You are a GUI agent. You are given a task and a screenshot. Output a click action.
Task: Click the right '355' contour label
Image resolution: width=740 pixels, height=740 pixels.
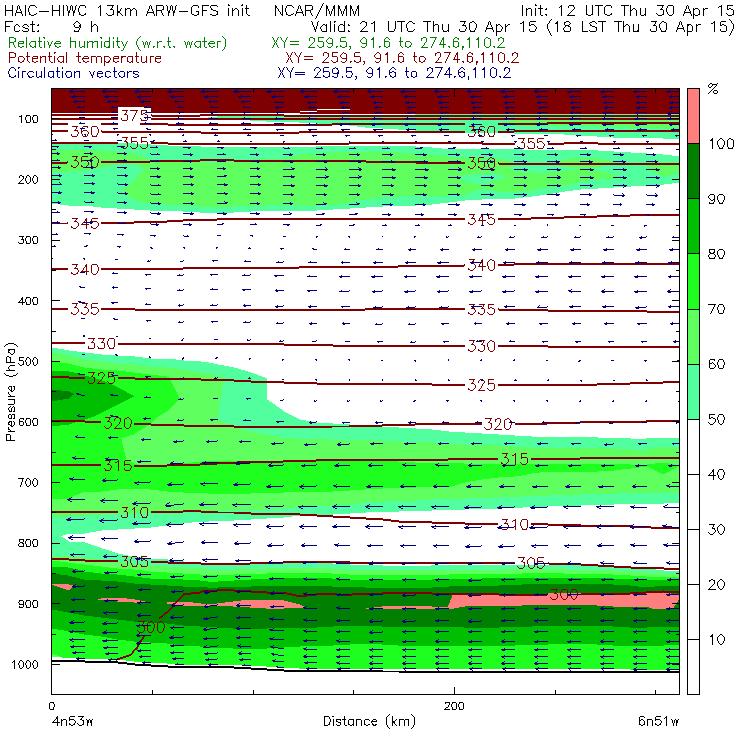(x=531, y=143)
